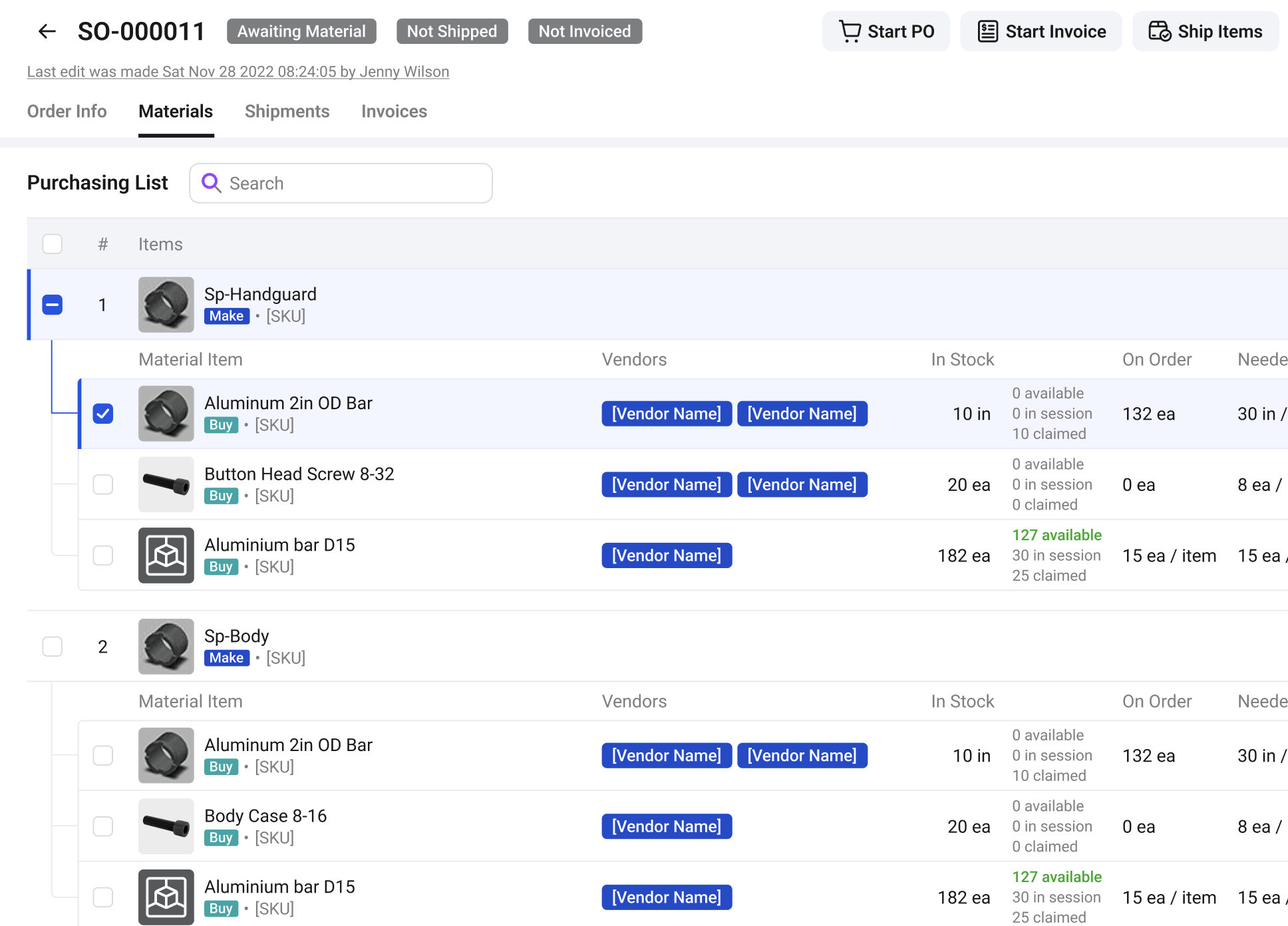Viewport: 1288px width, 926px height.
Task: Select the Sp-Body item checkbox
Action: [52, 646]
